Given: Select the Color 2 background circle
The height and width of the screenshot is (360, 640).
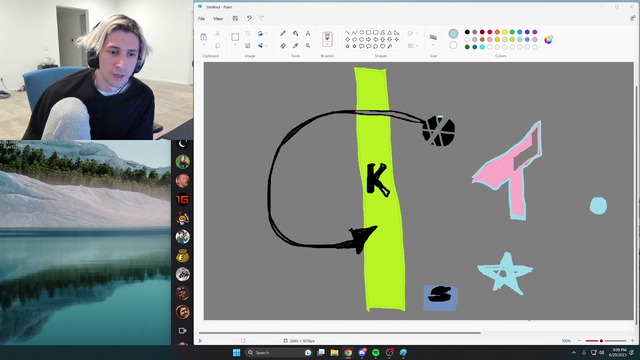Looking at the screenshot, I should point(453,45).
